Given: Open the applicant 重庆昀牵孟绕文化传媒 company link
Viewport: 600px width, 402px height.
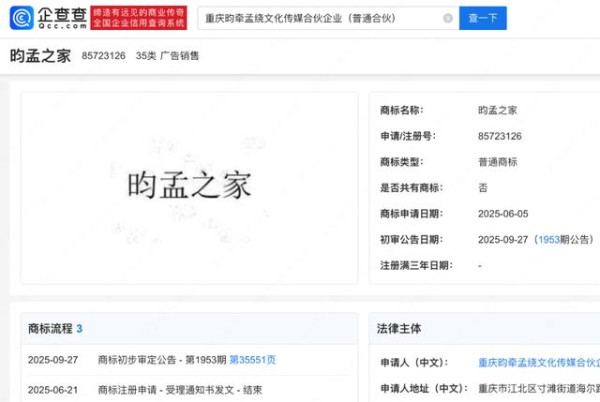Looking at the screenshot, I should click(x=538, y=361).
